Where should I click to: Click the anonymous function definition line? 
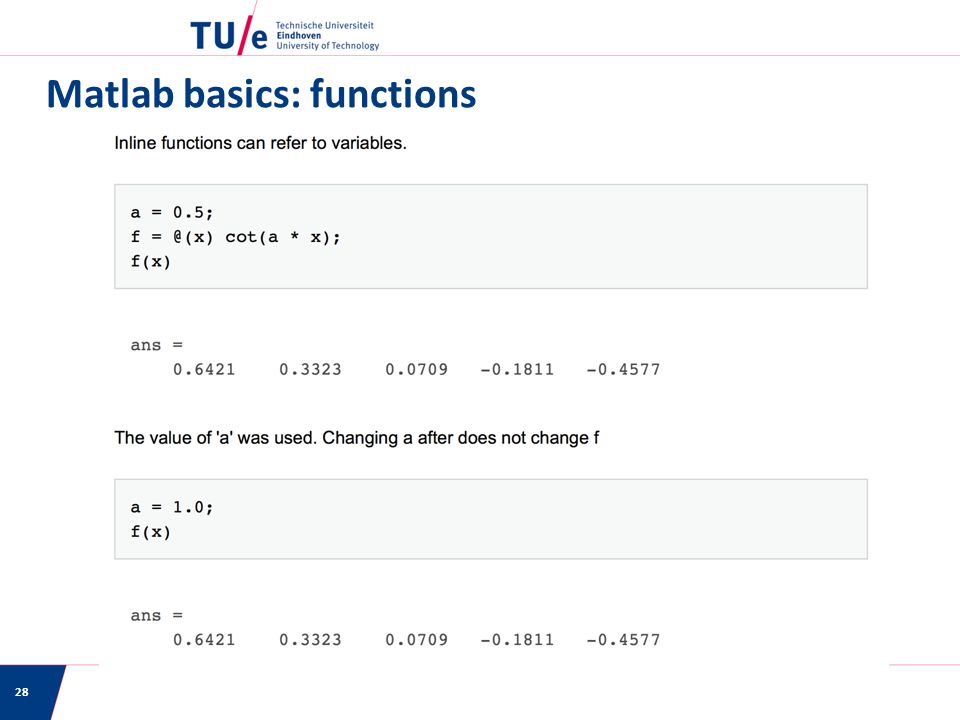[x=235, y=237]
